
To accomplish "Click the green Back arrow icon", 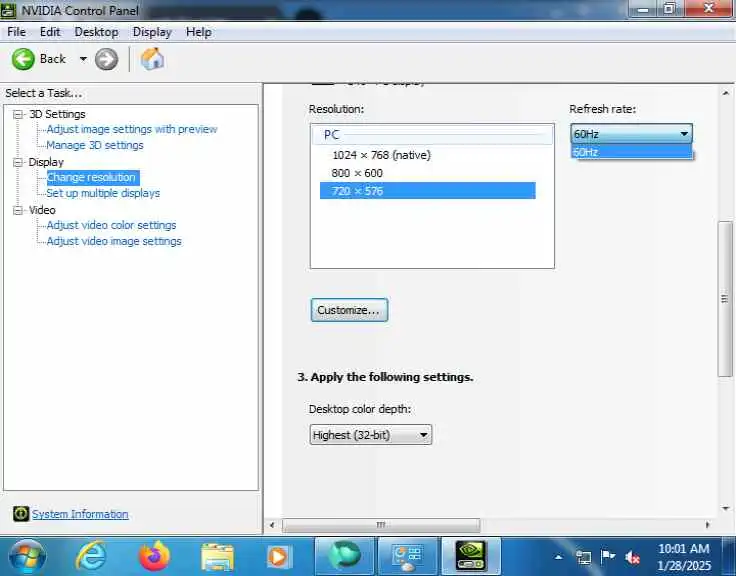I will (23, 60).
